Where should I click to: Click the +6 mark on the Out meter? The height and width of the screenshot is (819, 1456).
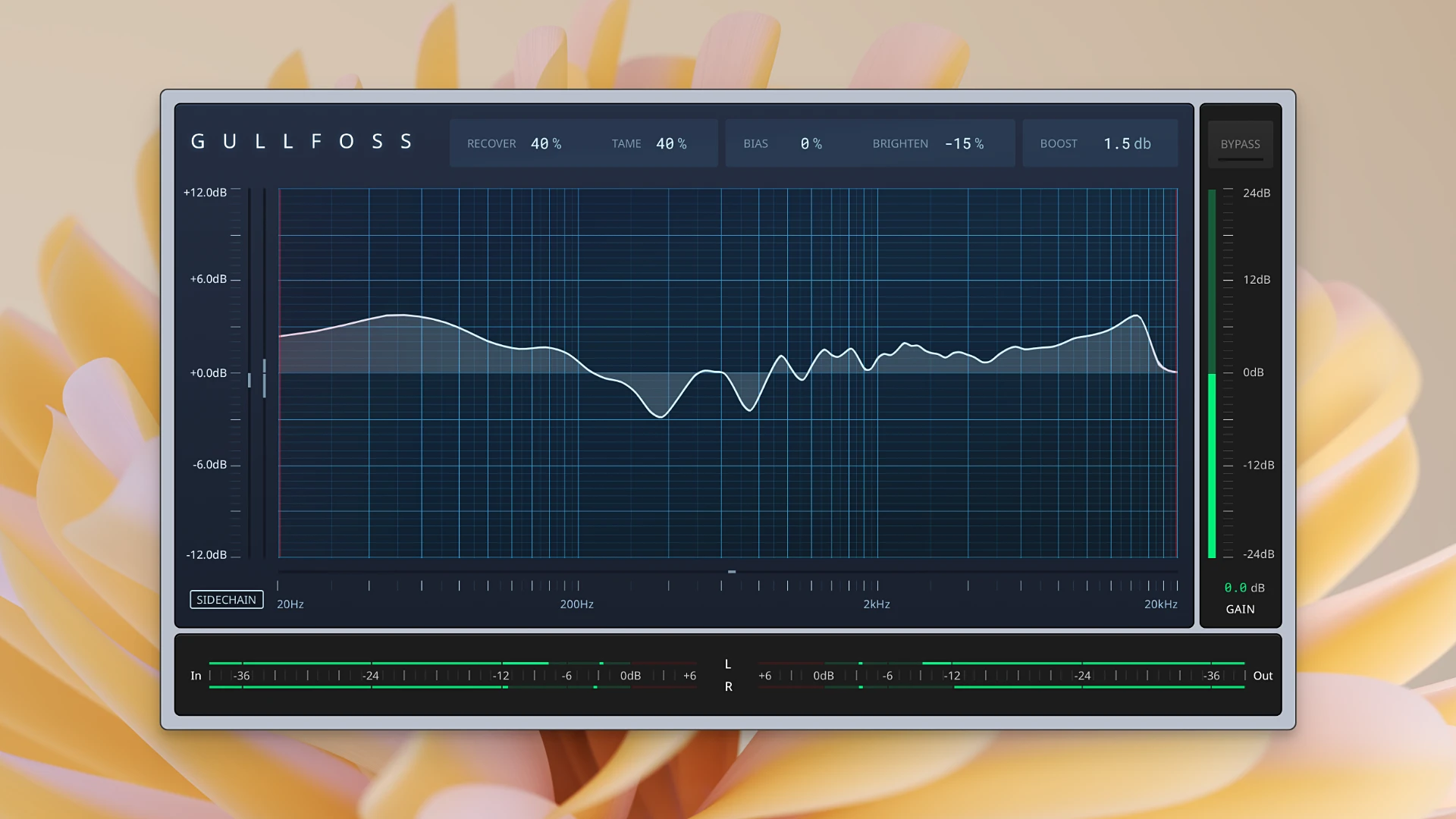764,676
